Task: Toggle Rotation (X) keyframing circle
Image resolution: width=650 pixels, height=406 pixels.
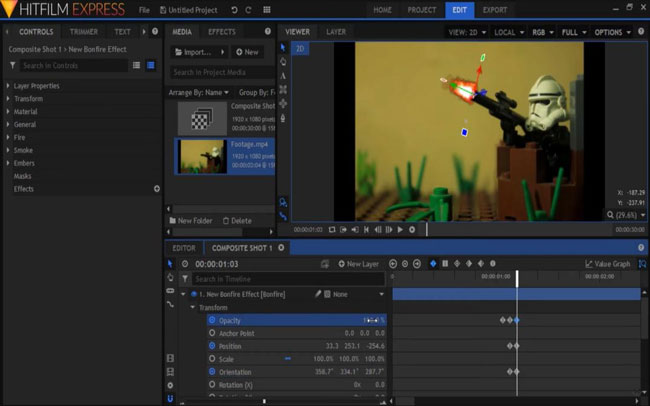Action: (x=212, y=384)
